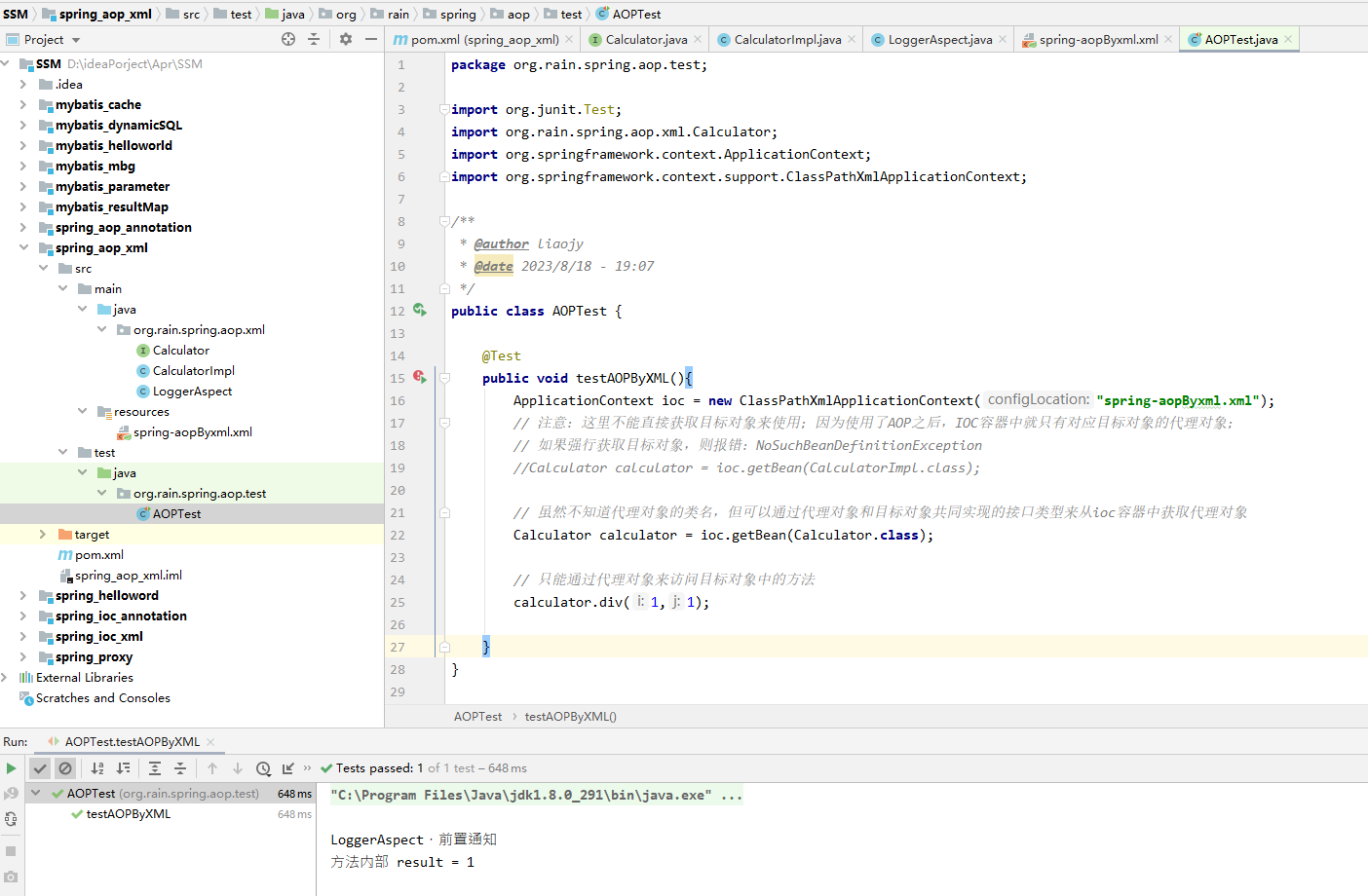This screenshot has width=1368, height=896.
Task: Show more test toolbar actions chevron
Action: pyautogui.click(x=308, y=768)
